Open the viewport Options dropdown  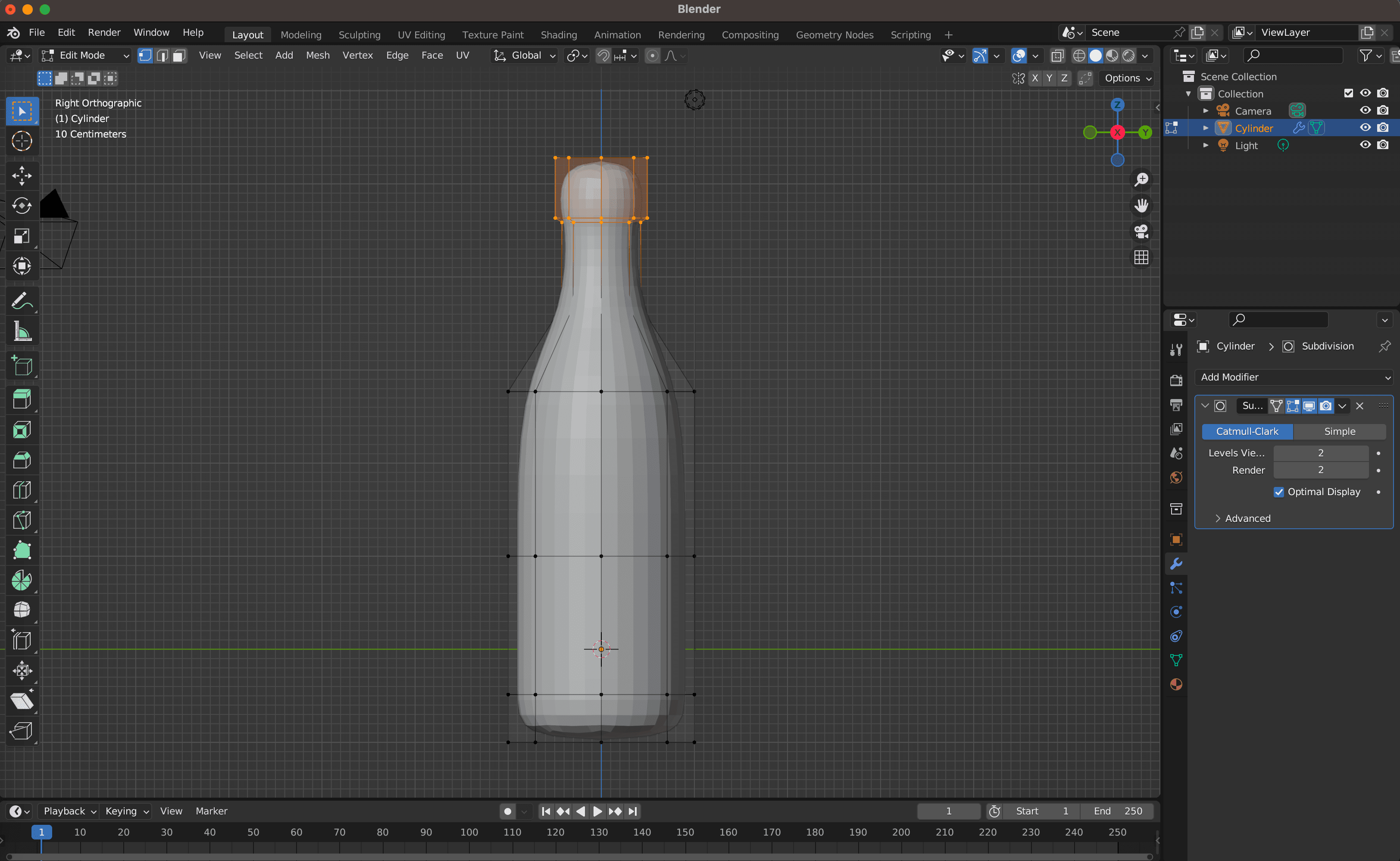click(1128, 78)
